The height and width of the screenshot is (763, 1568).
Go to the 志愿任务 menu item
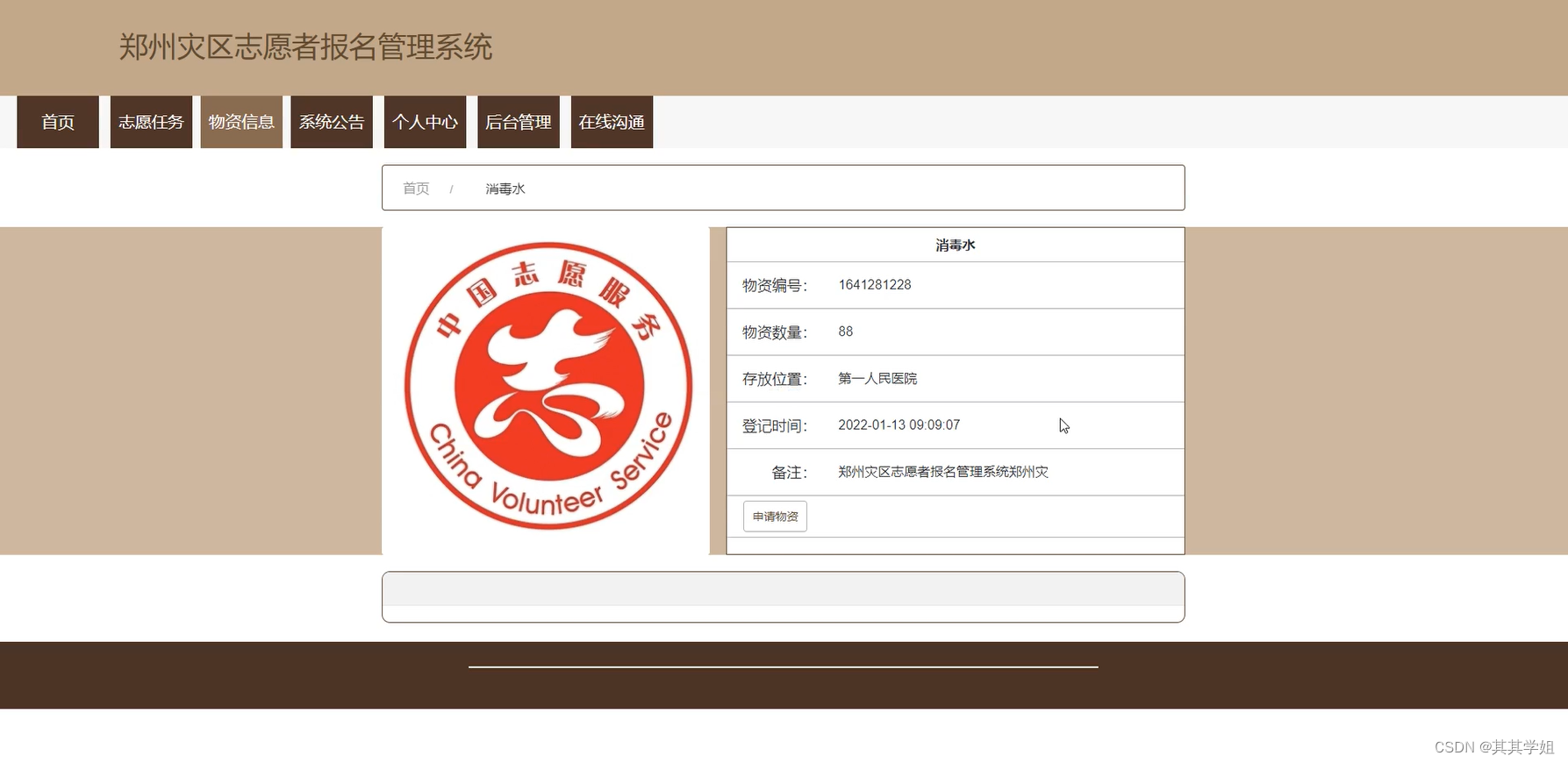tap(151, 122)
